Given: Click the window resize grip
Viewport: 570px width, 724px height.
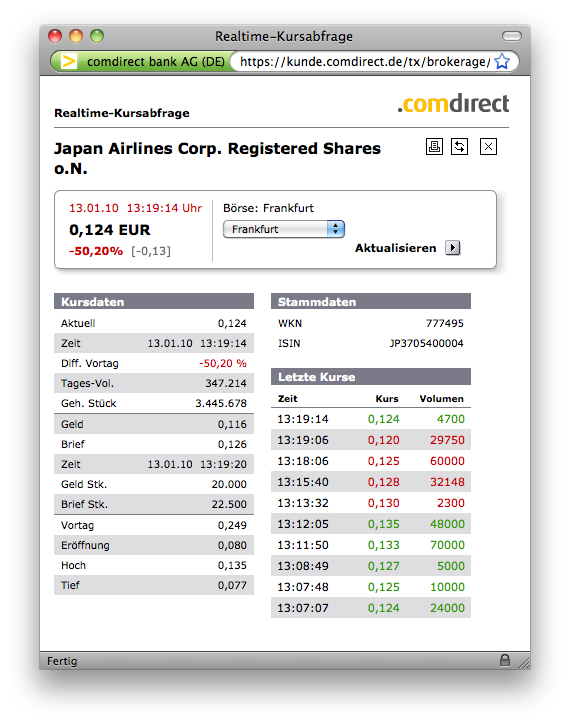Looking at the screenshot, I should tap(524, 663).
